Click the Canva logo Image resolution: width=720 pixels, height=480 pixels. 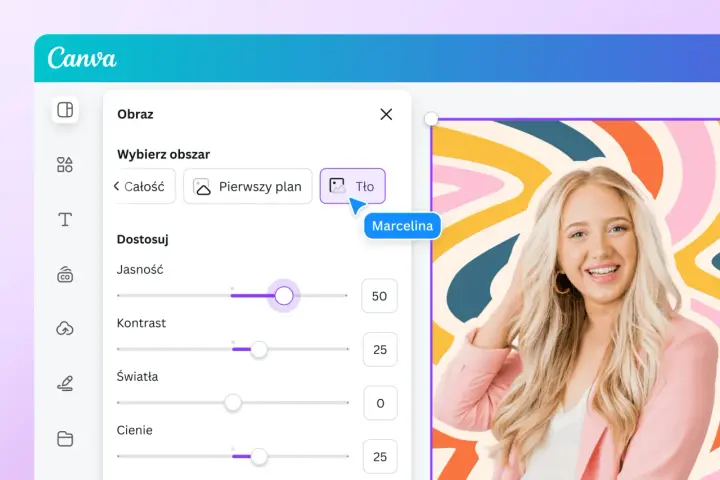coord(82,58)
